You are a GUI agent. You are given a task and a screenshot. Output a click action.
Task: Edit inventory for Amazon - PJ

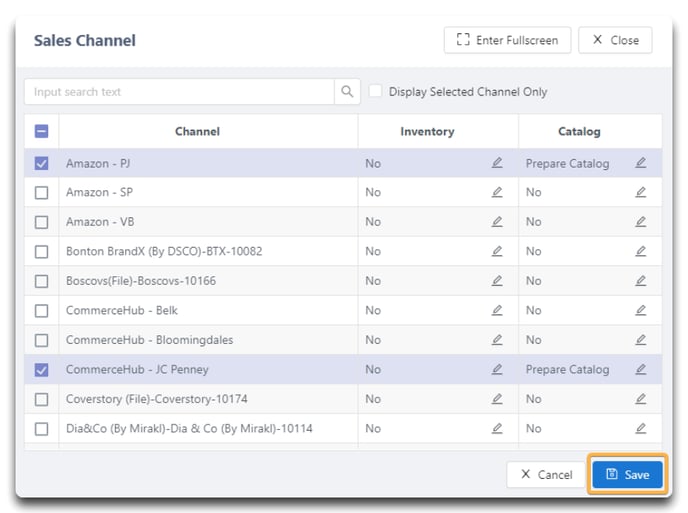click(497, 163)
